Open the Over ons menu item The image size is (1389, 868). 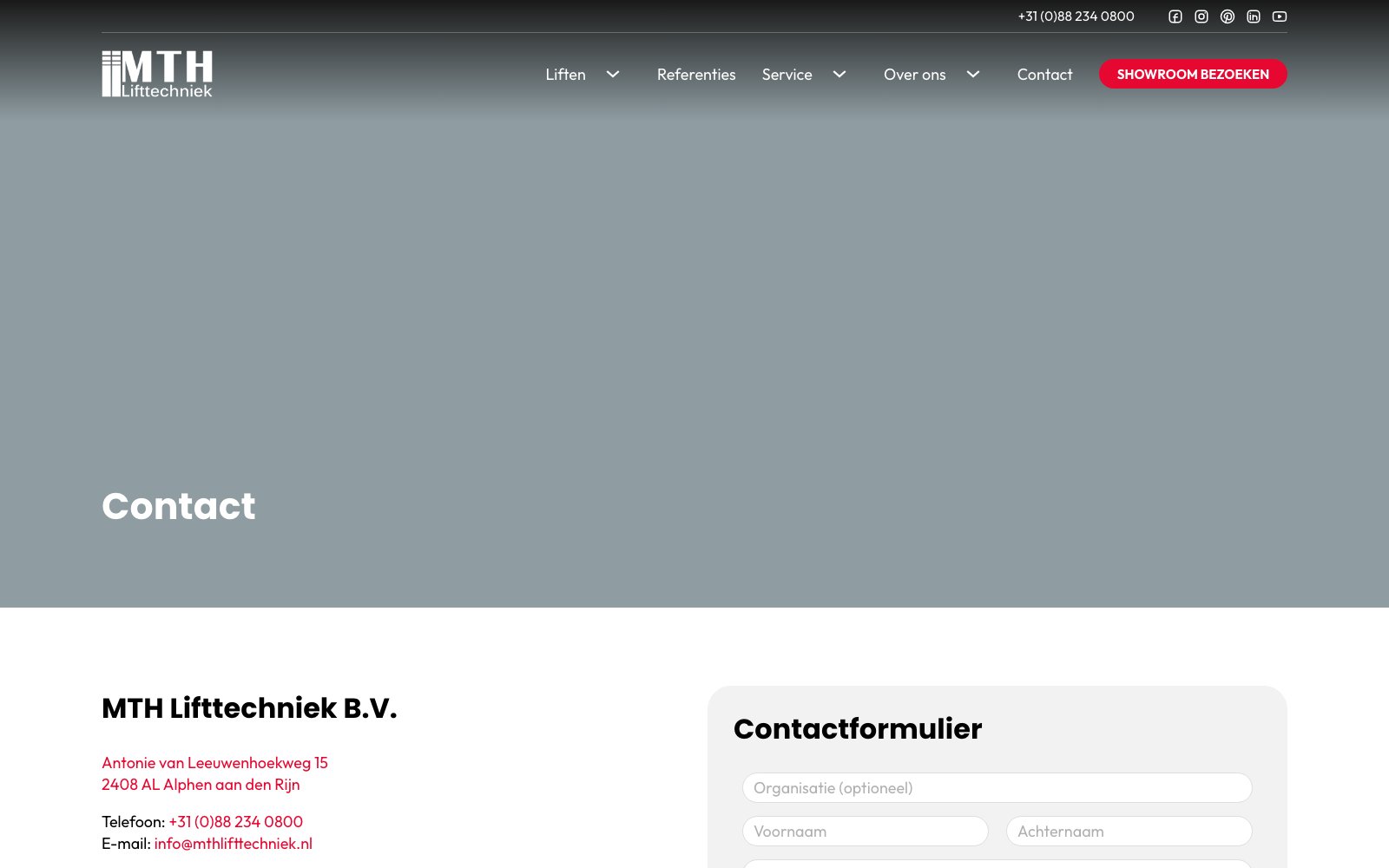pyautogui.click(x=915, y=75)
